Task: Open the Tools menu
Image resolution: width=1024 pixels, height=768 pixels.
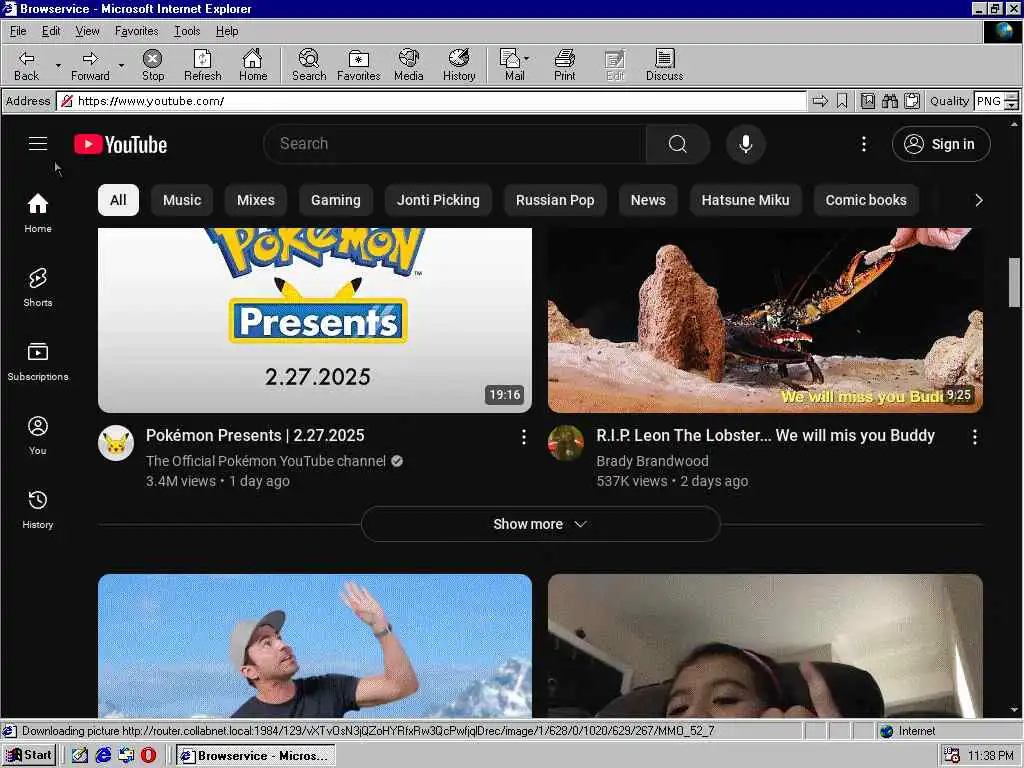Action: [187, 31]
